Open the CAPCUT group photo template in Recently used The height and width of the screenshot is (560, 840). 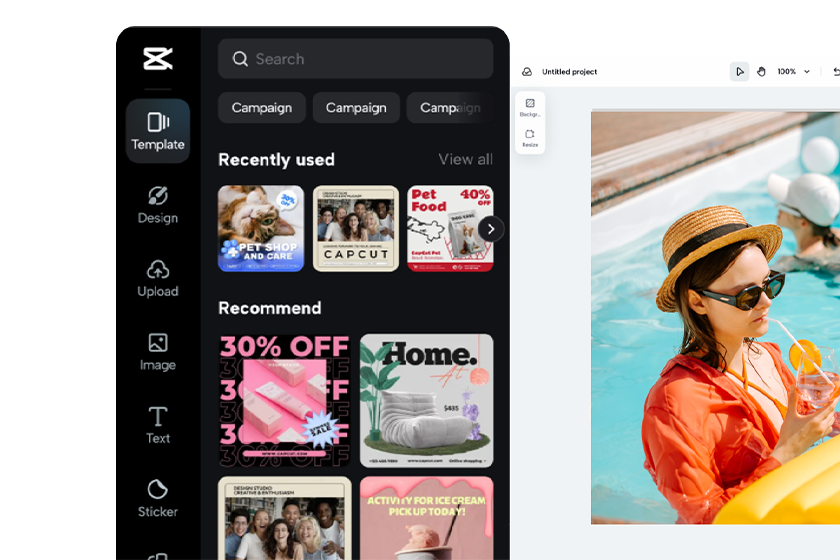tap(356, 228)
